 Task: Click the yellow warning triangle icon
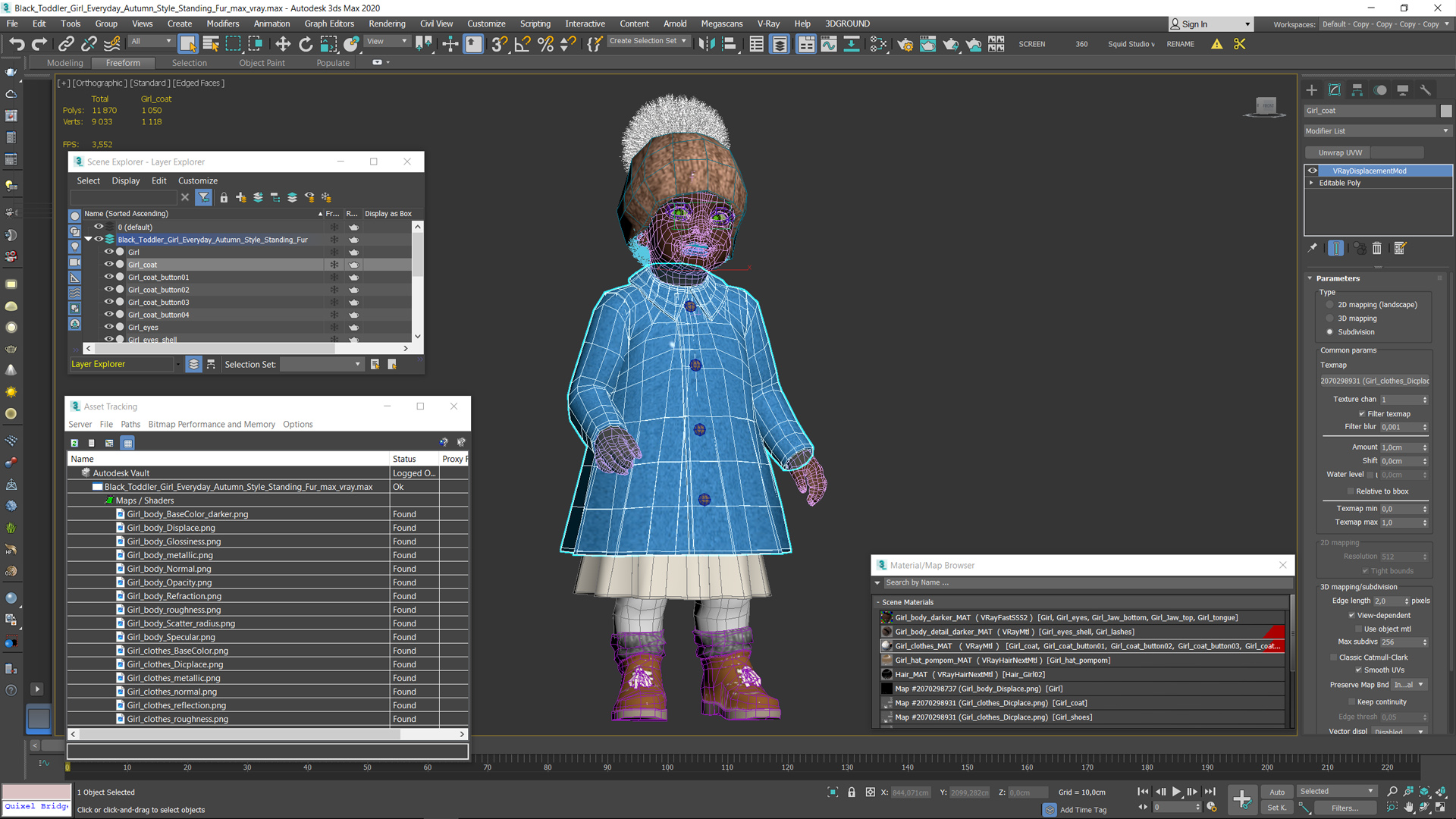[x=1217, y=44]
